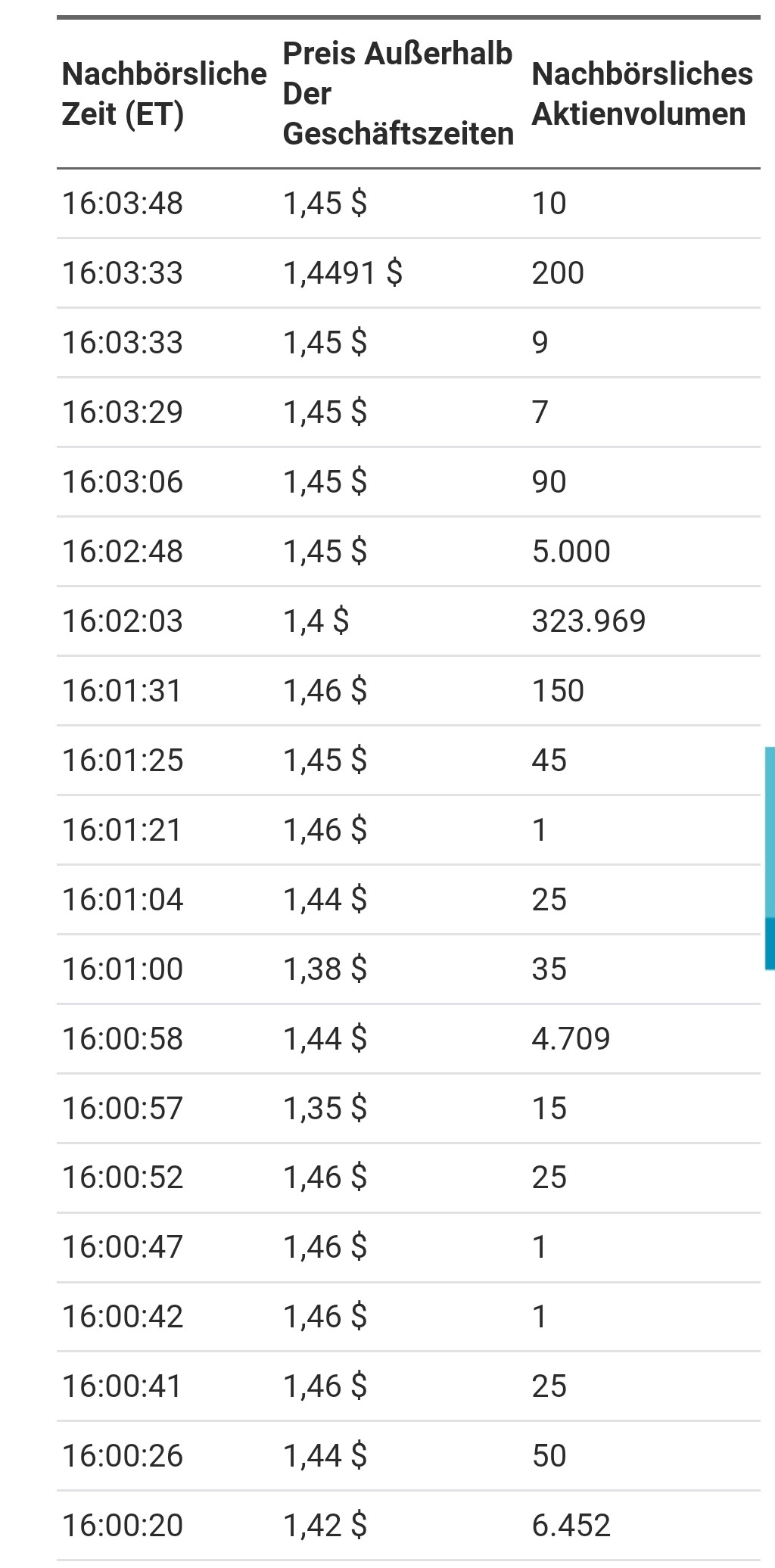The image size is (775, 1568).
Task: Click the volume cell showing 6.452
Action: click(x=571, y=1525)
